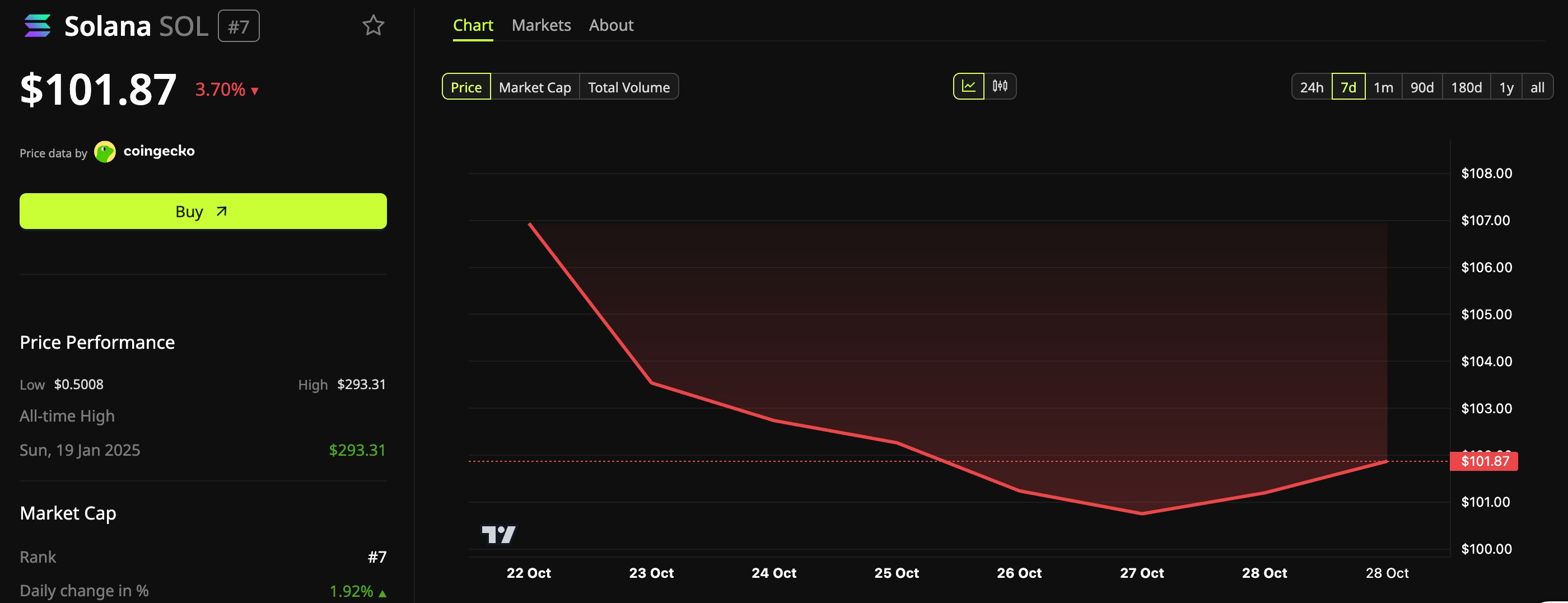Click the CoinGecko gecko logo
This screenshot has width=1568, height=603.
point(105,152)
